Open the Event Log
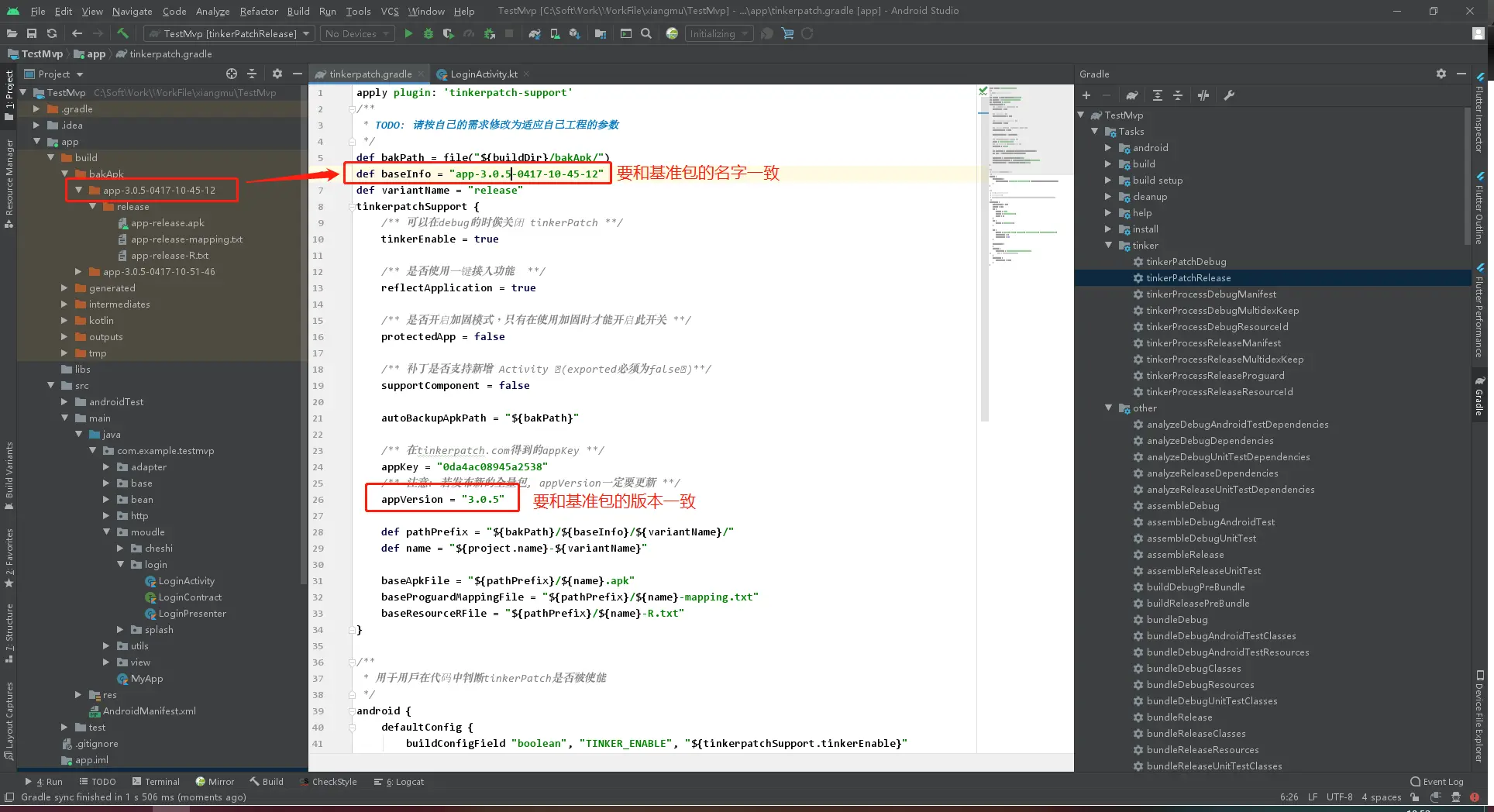 pos(1437,781)
